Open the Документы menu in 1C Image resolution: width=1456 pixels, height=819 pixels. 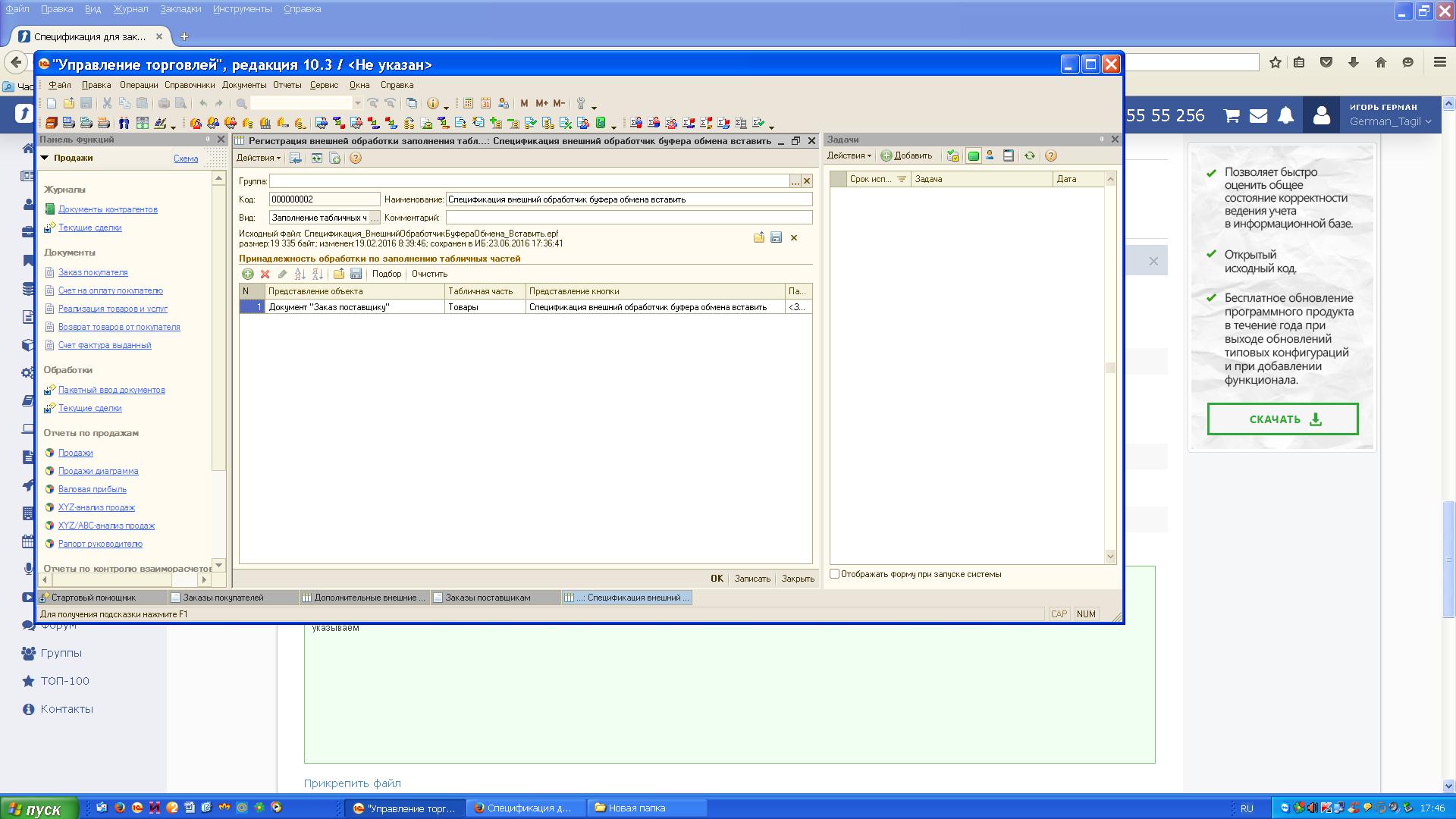coord(244,85)
